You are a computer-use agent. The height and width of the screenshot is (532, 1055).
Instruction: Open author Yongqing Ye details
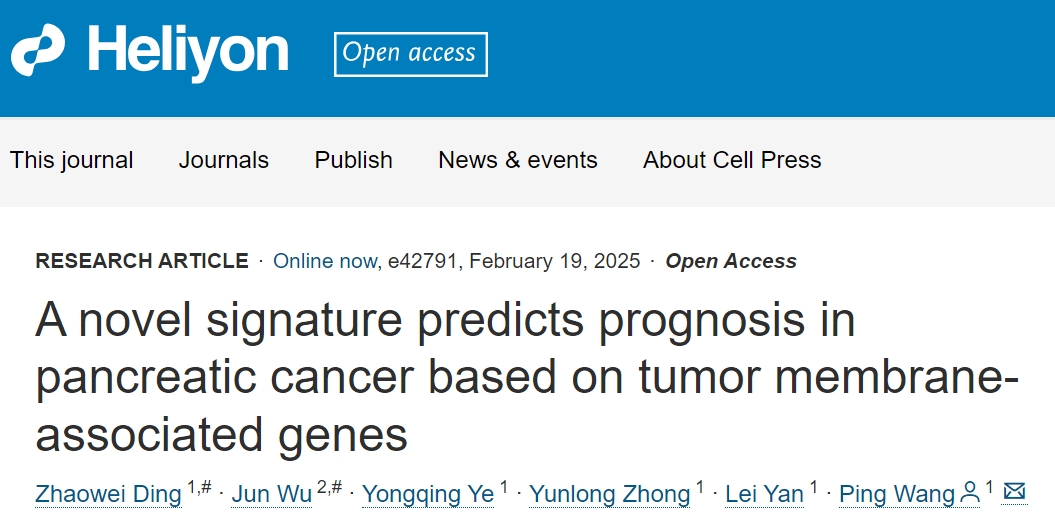[428, 494]
